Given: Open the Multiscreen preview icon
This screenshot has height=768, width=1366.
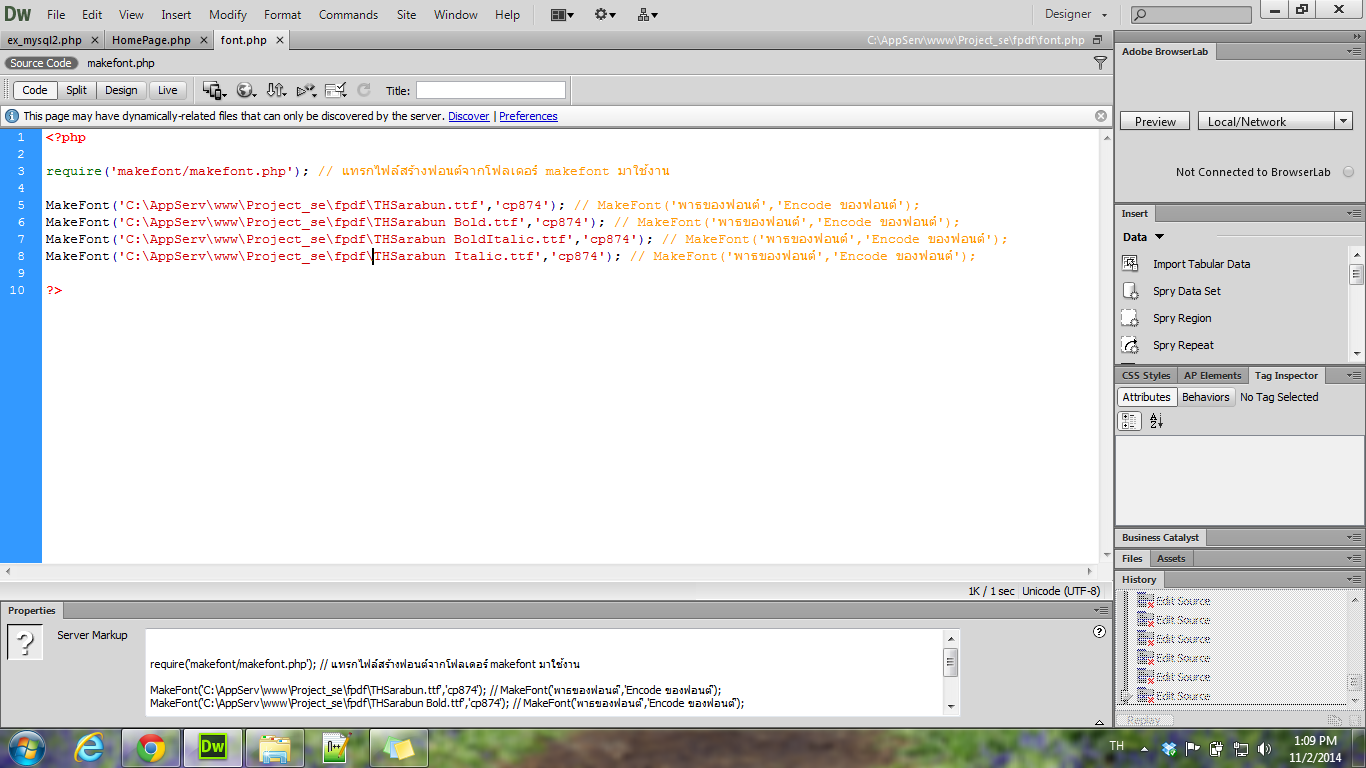Looking at the screenshot, I should coord(214,90).
